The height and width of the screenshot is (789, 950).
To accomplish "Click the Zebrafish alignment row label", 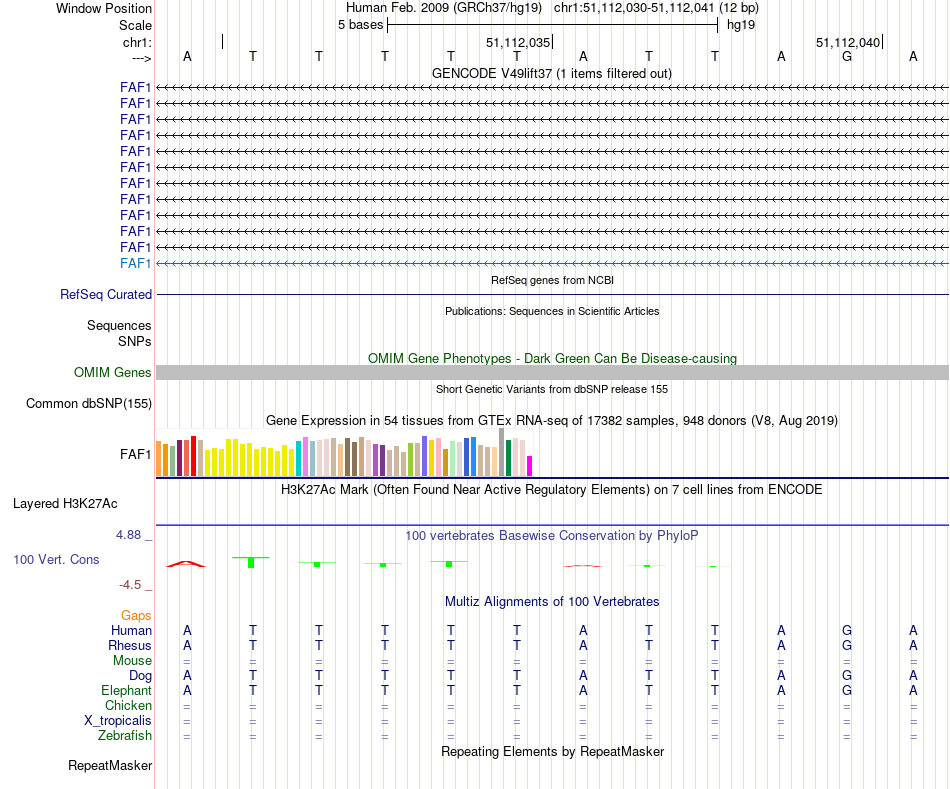I will (125, 736).
